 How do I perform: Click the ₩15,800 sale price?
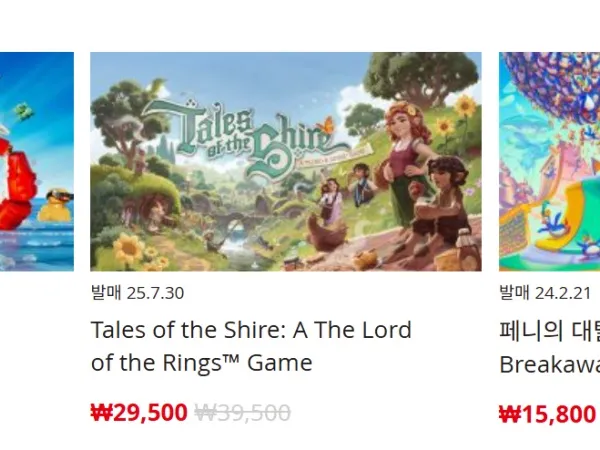click(548, 414)
